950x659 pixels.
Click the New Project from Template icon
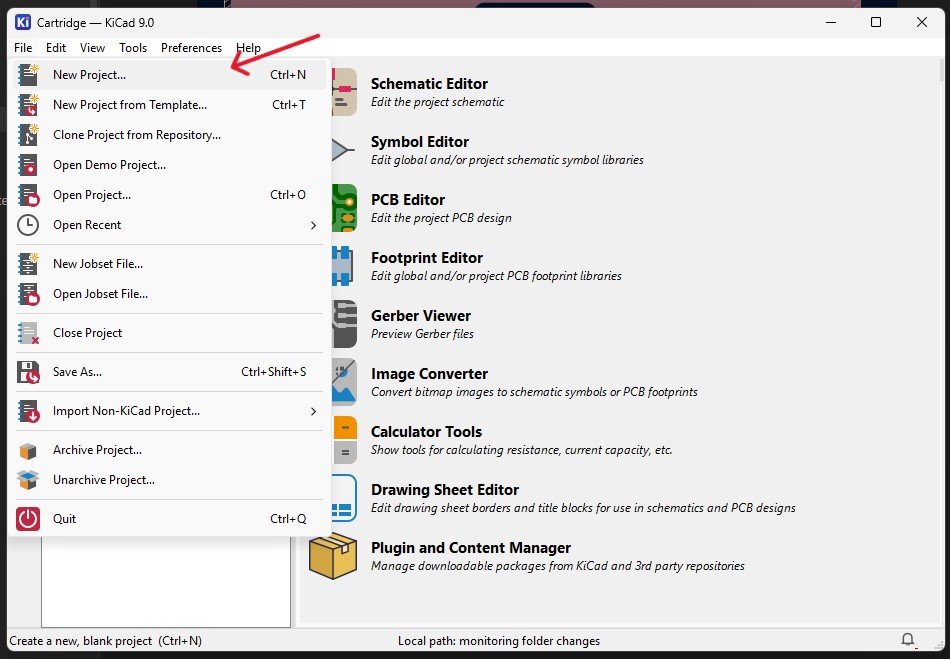(28, 105)
